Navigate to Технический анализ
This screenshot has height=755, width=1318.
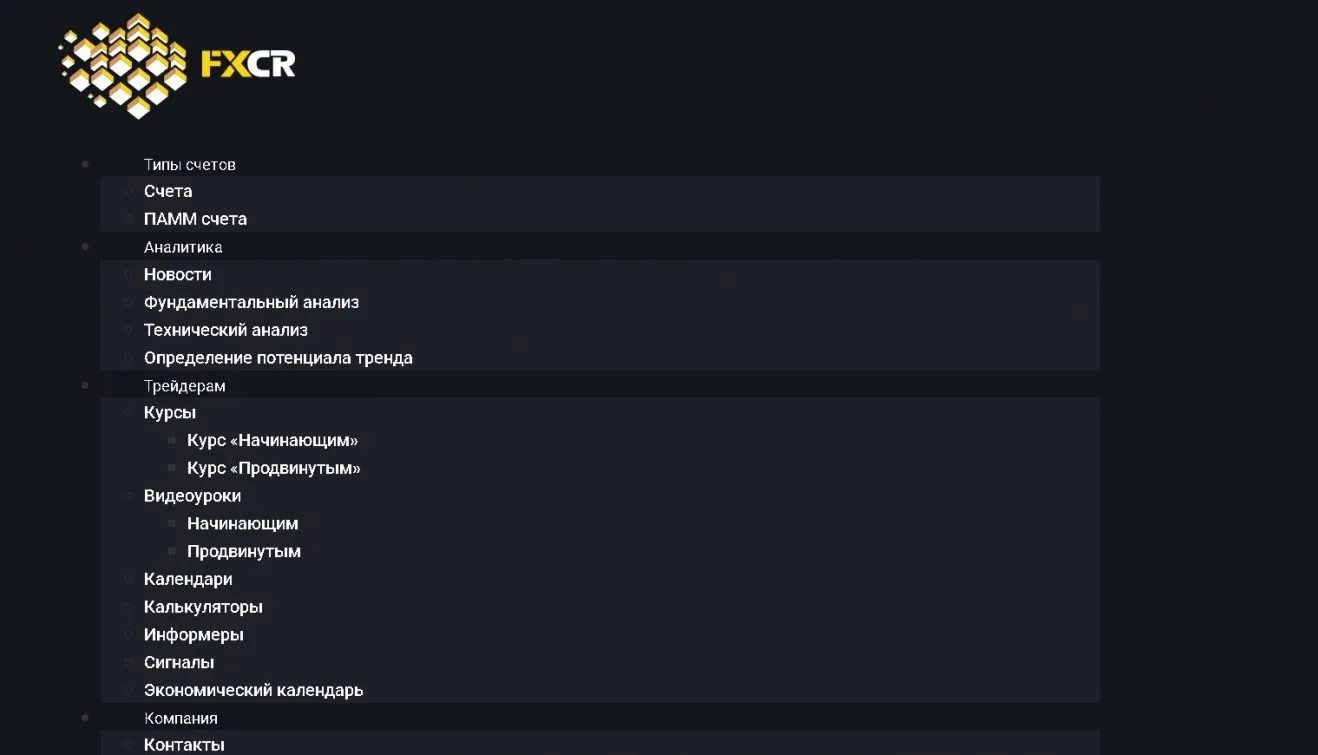[226, 330]
